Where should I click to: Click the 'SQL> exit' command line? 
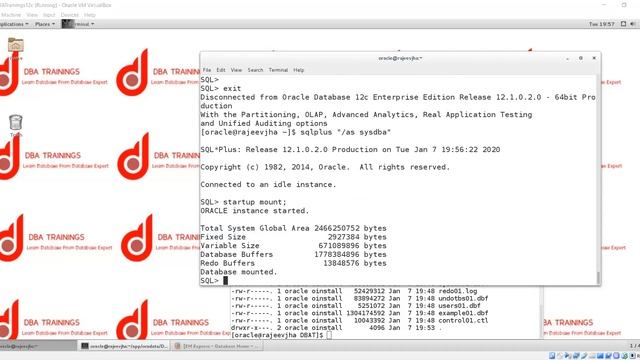221,89
